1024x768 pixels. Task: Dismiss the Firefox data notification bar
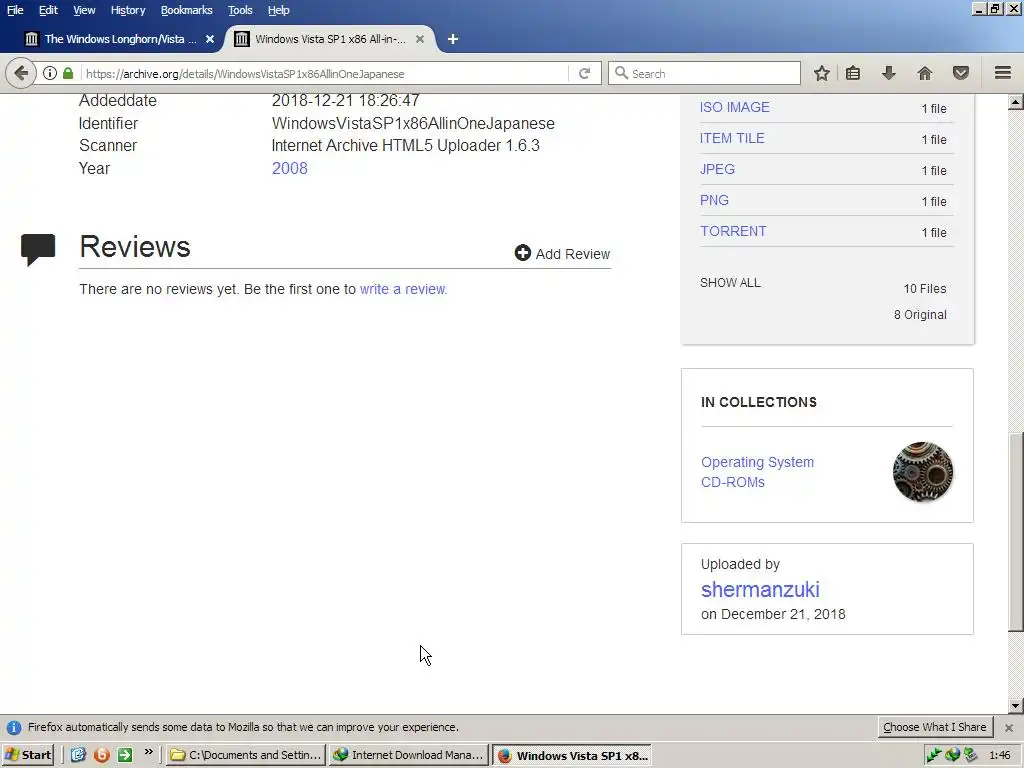(1009, 728)
